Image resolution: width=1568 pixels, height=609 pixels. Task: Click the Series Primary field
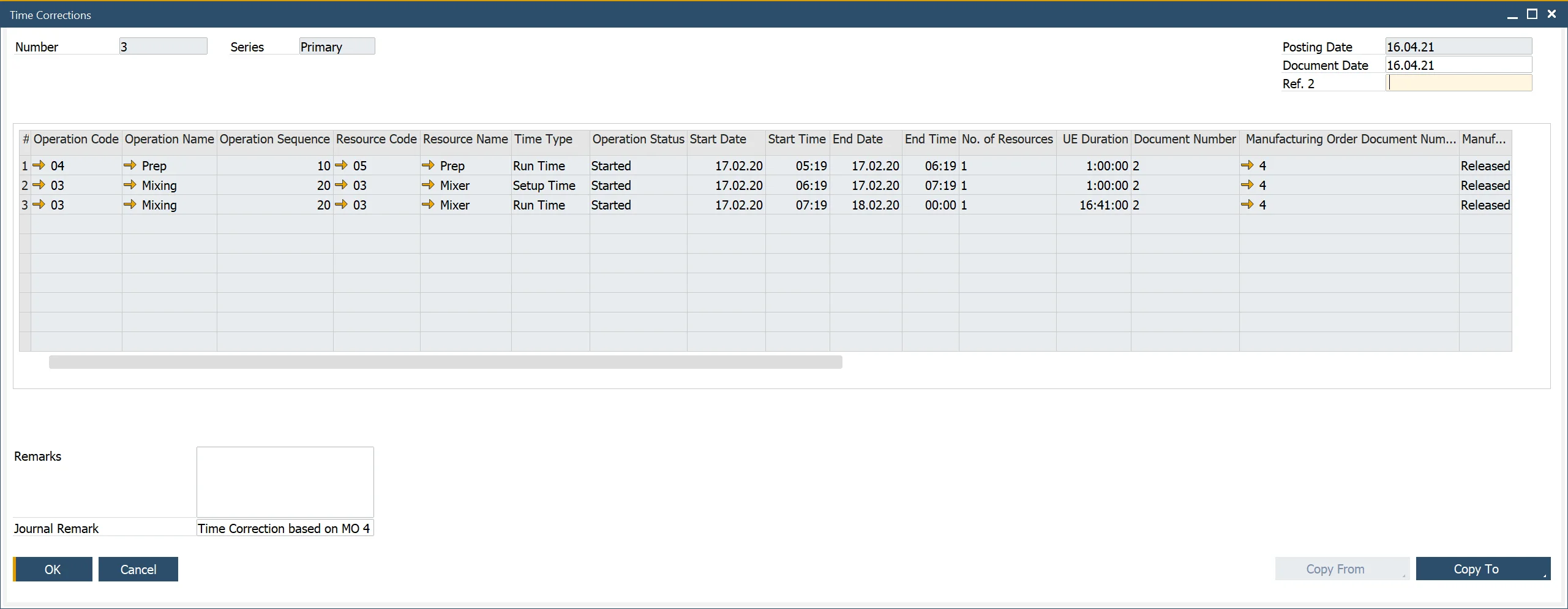pyautogui.click(x=337, y=47)
